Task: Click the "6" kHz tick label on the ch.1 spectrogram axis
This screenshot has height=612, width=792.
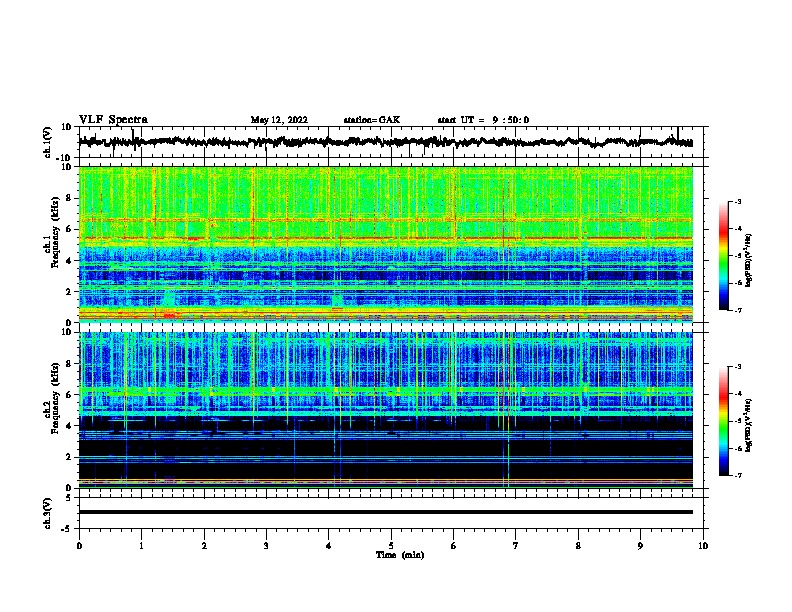Action: [x=69, y=229]
